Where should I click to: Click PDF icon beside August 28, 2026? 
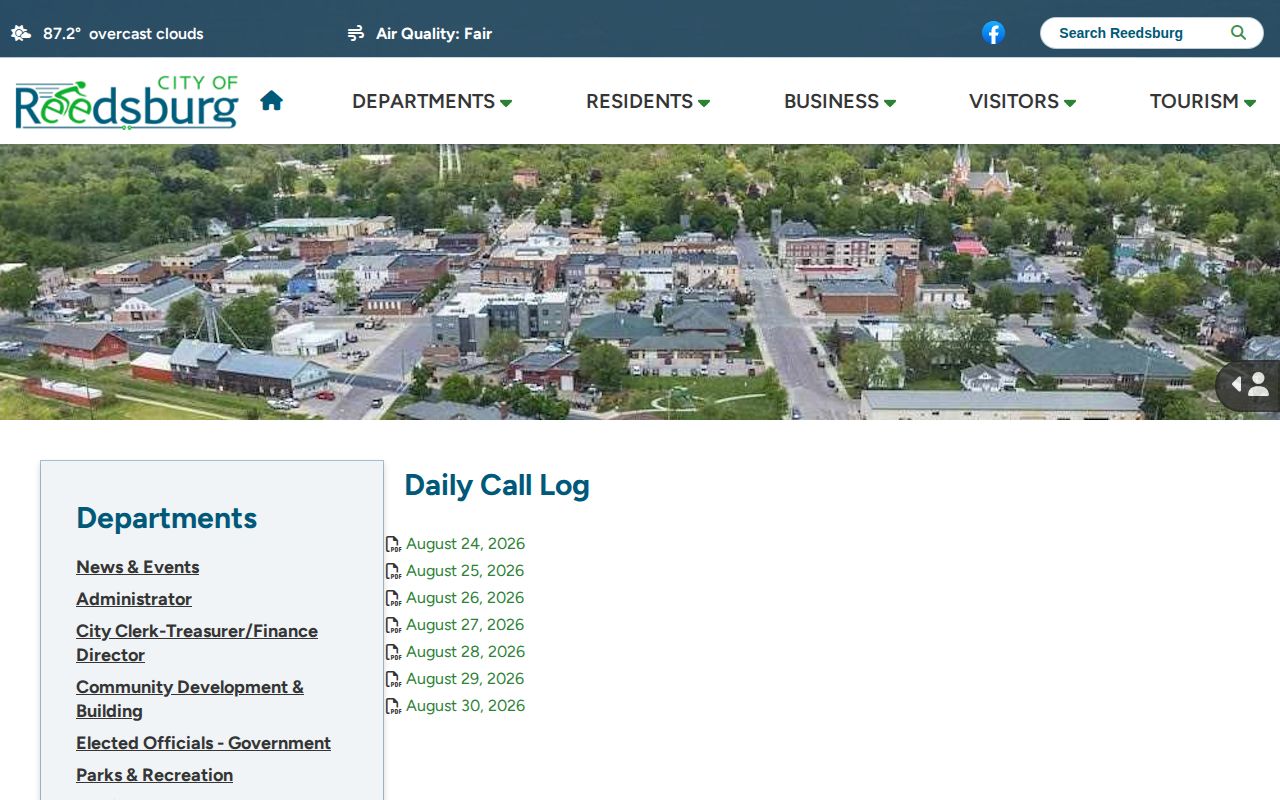[x=393, y=652]
